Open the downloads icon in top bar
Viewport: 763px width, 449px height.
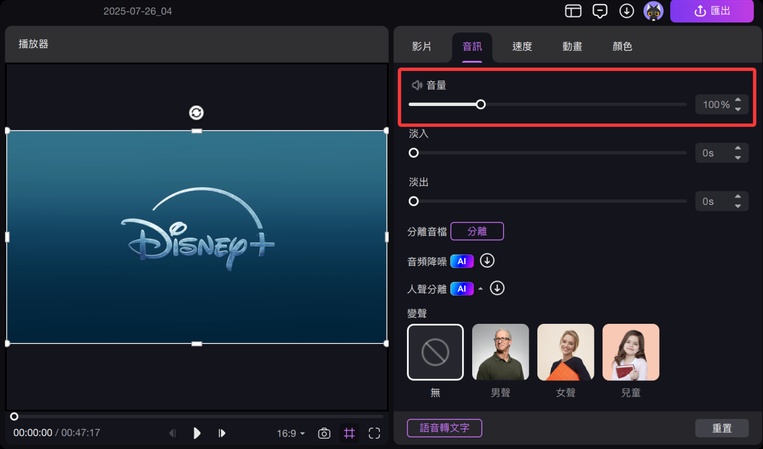pos(626,11)
